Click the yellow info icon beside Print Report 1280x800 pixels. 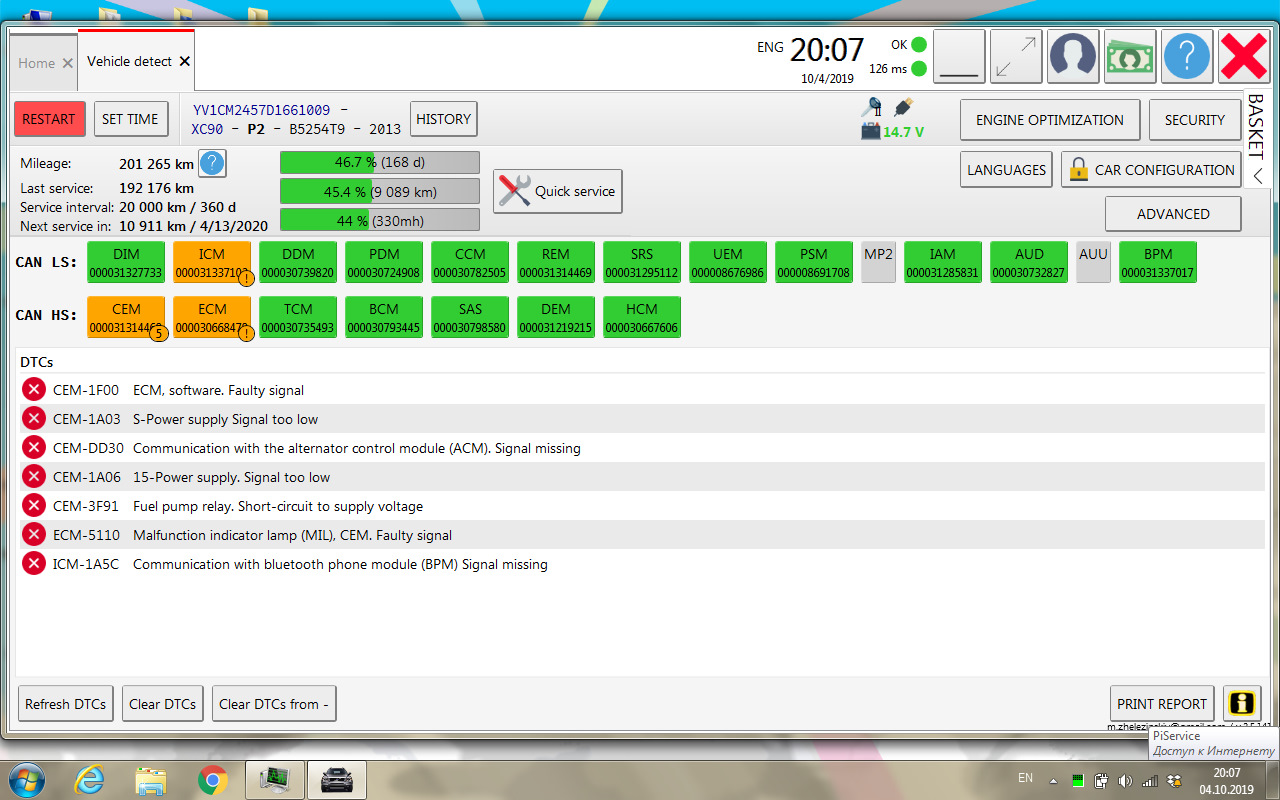click(1242, 703)
